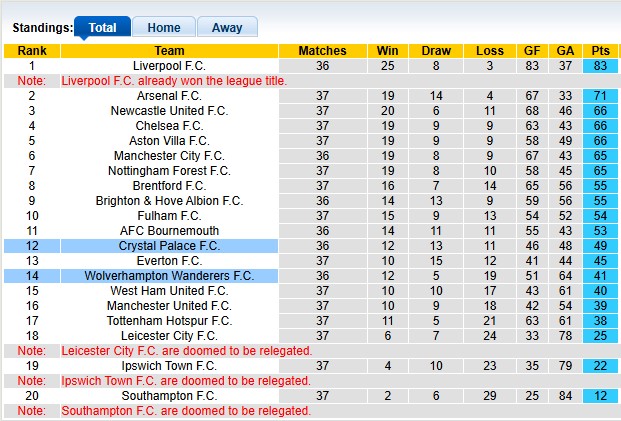Click the Pts column header

(x=601, y=51)
